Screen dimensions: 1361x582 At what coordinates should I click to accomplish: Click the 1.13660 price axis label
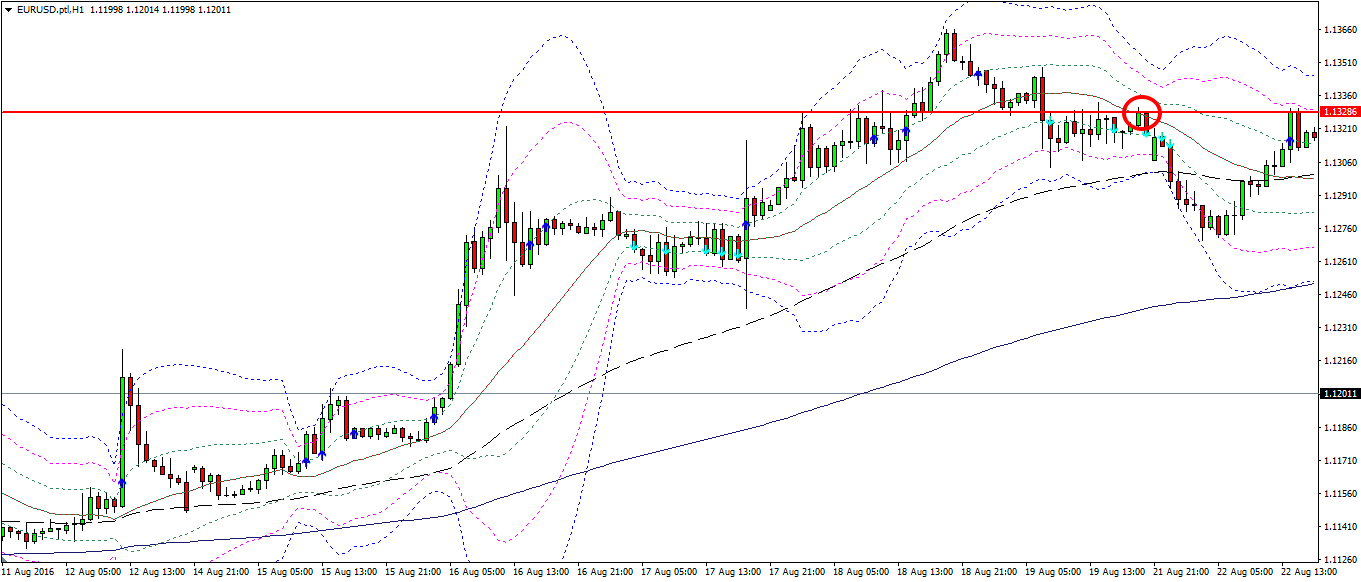1339,30
